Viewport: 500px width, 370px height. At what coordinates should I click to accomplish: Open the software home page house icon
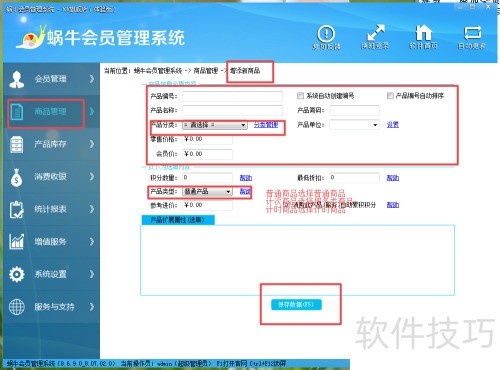click(423, 33)
